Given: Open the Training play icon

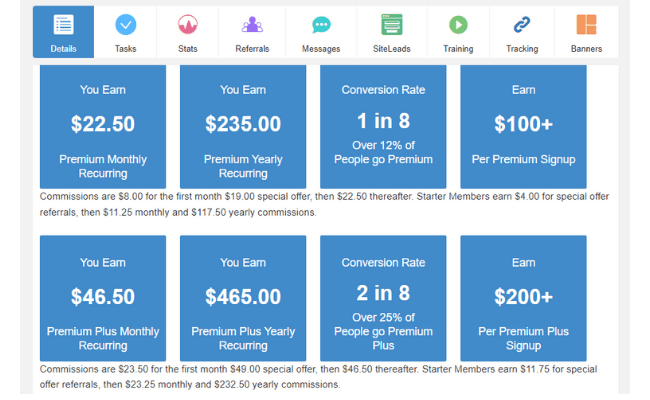Looking at the screenshot, I should (x=458, y=24).
